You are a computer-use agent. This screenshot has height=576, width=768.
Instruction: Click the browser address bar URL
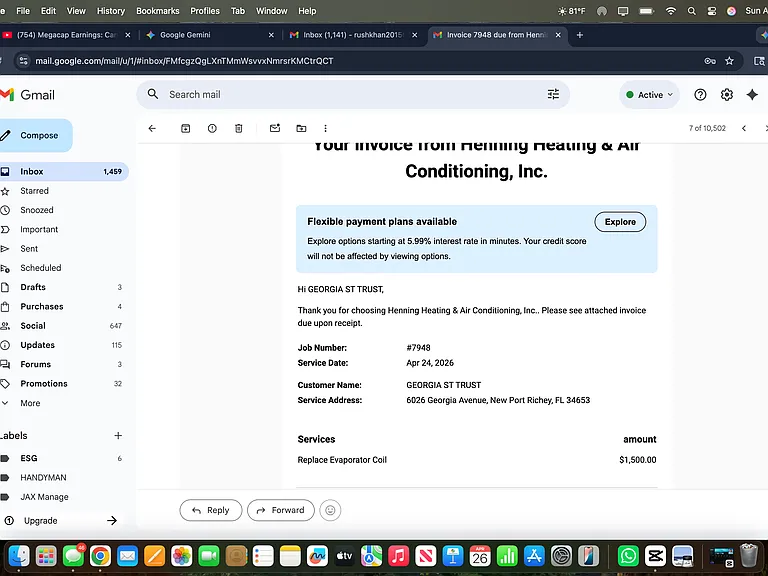point(184,61)
